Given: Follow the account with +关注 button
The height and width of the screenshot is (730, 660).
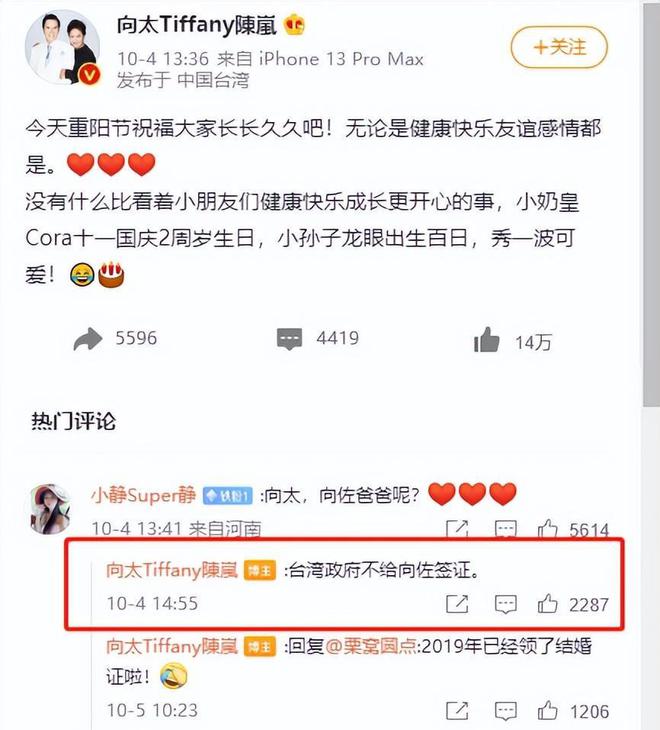Looking at the screenshot, I should (559, 47).
